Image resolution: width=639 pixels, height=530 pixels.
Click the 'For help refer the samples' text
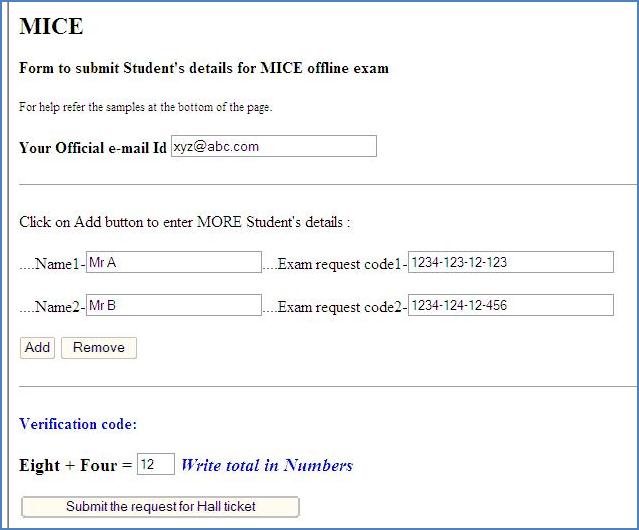(x=145, y=107)
